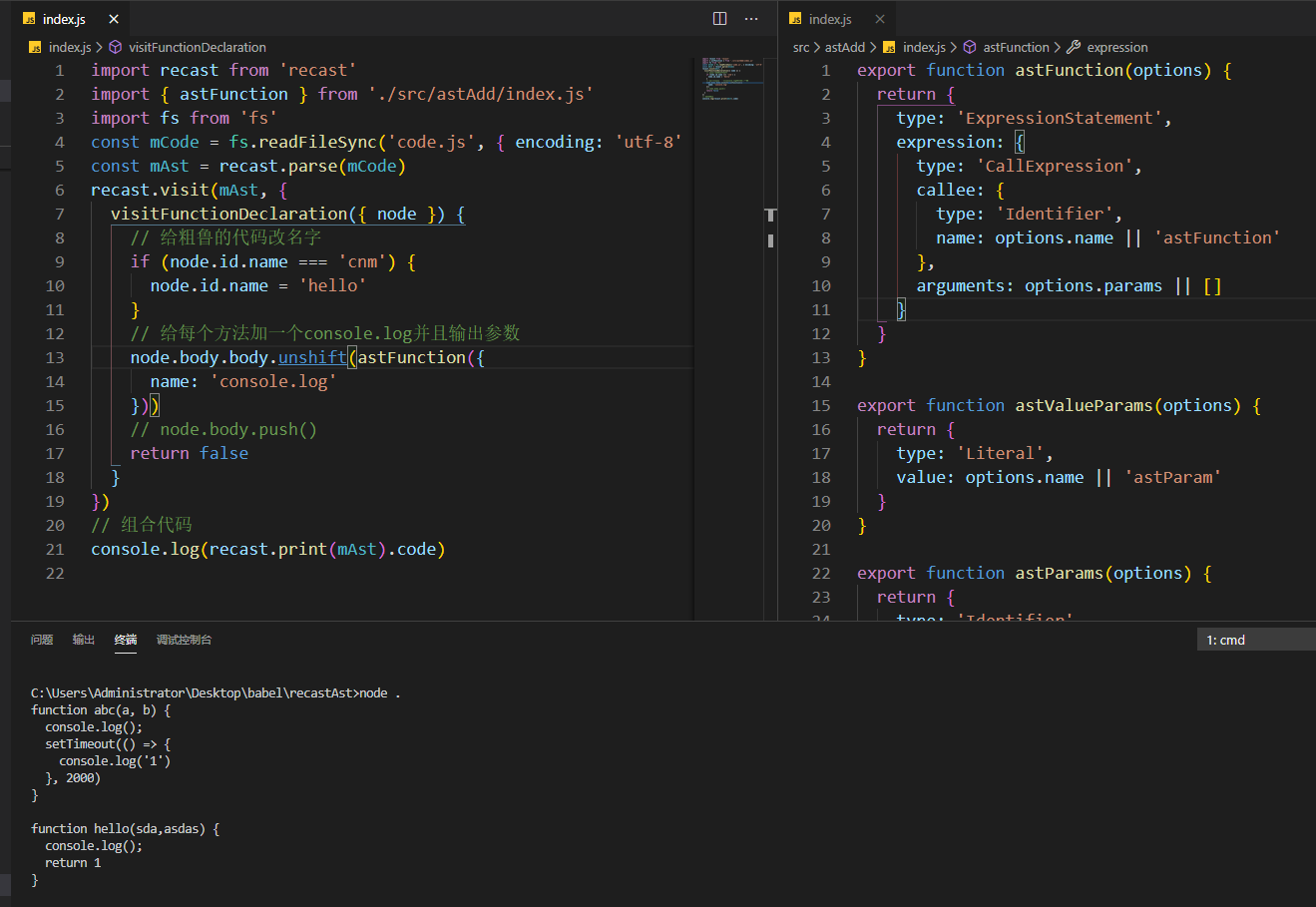Click 'return 1' in terminal output

[73, 862]
